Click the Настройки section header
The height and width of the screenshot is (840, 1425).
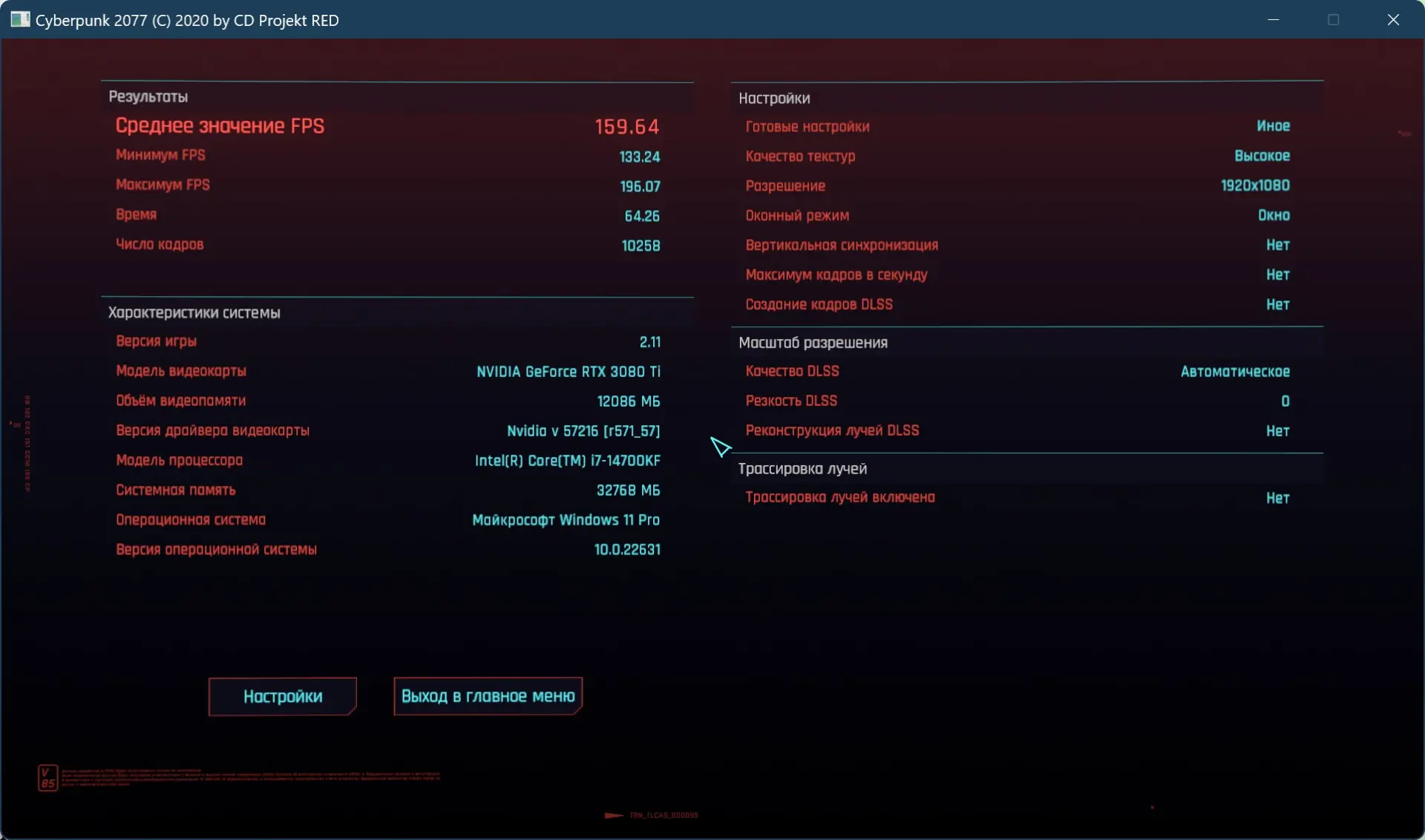pyautogui.click(x=774, y=98)
